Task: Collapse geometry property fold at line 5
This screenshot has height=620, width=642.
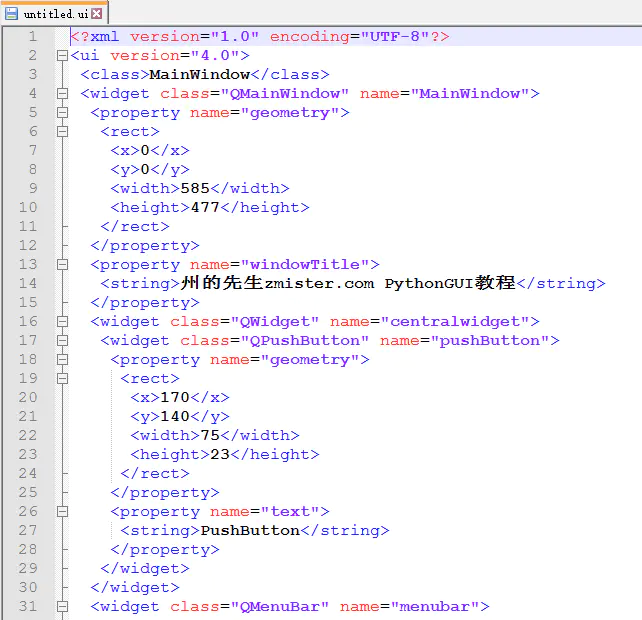Action: pos(62,113)
